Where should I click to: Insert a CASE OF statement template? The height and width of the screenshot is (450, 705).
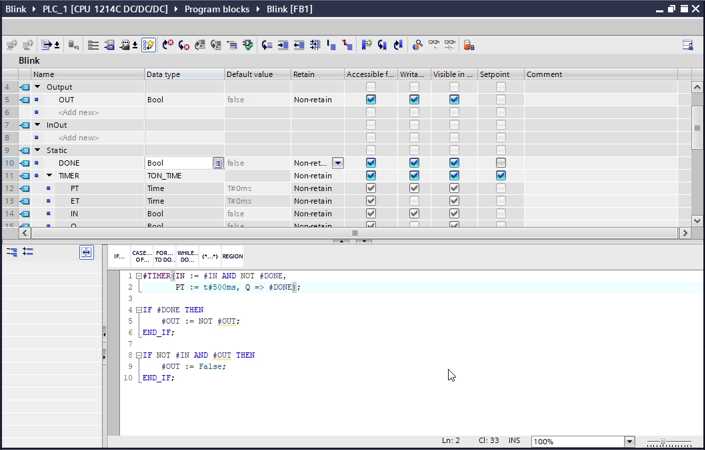coord(141,256)
